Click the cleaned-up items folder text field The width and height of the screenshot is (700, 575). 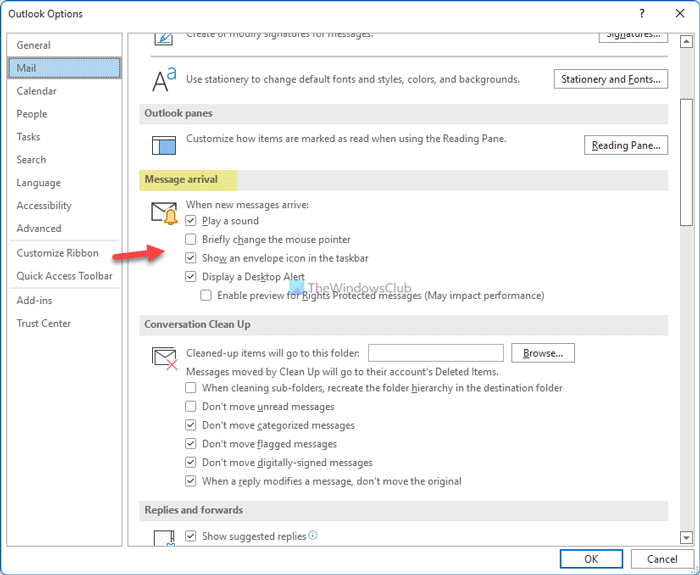[x=435, y=353]
